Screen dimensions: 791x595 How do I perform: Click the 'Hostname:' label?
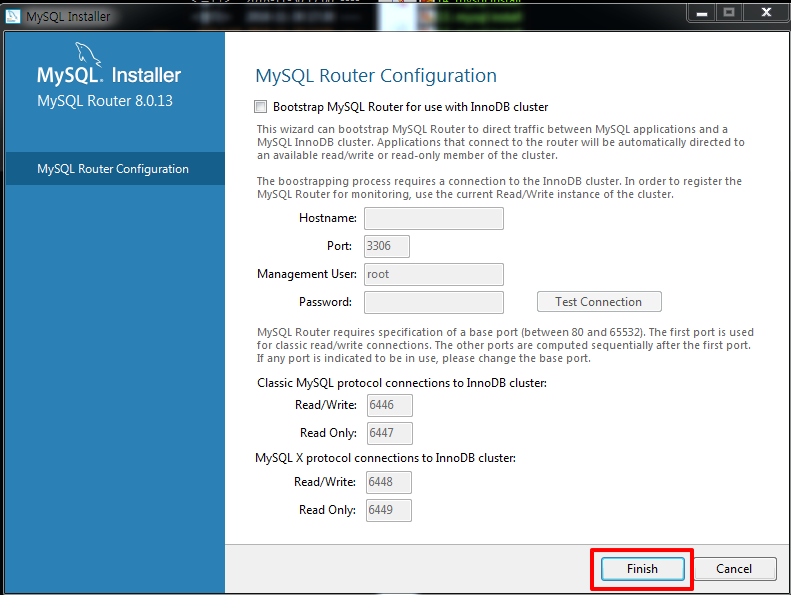(328, 218)
